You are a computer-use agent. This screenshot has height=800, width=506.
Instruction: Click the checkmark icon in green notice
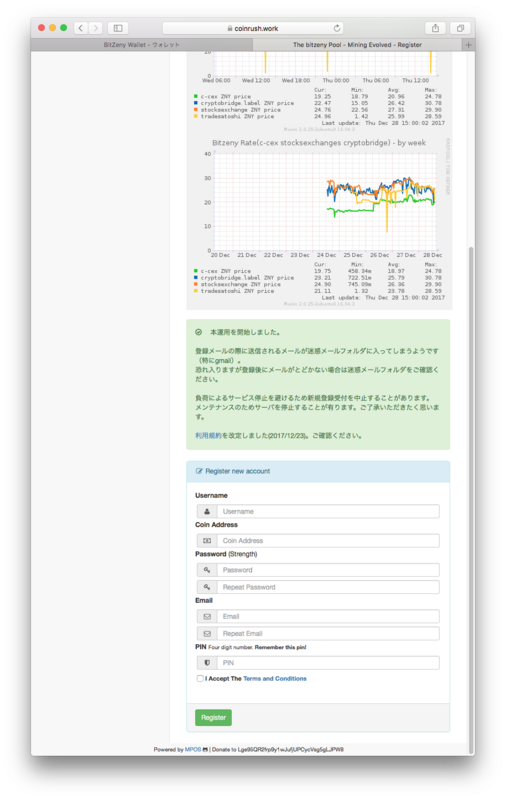(198, 332)
